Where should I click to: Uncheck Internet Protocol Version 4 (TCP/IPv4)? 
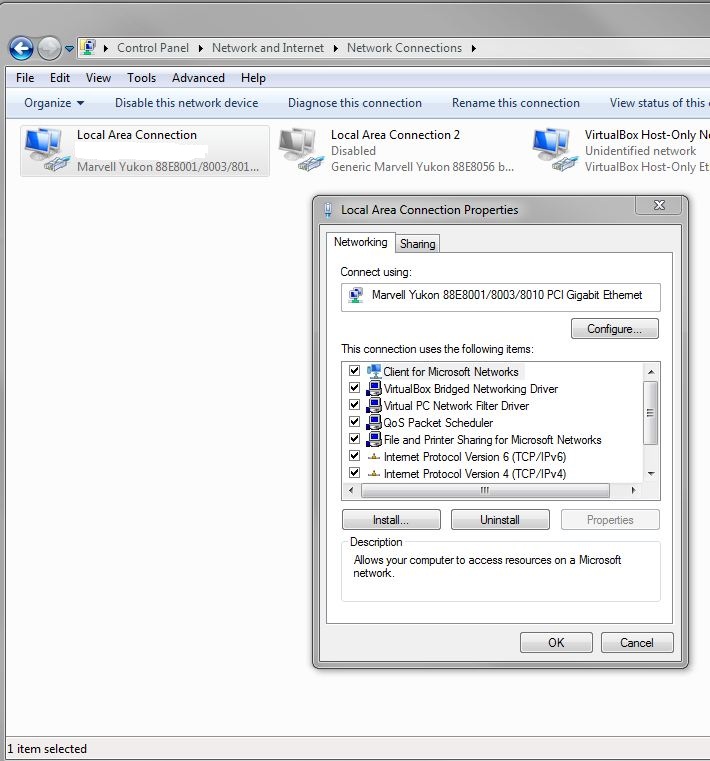coord(354,473)
